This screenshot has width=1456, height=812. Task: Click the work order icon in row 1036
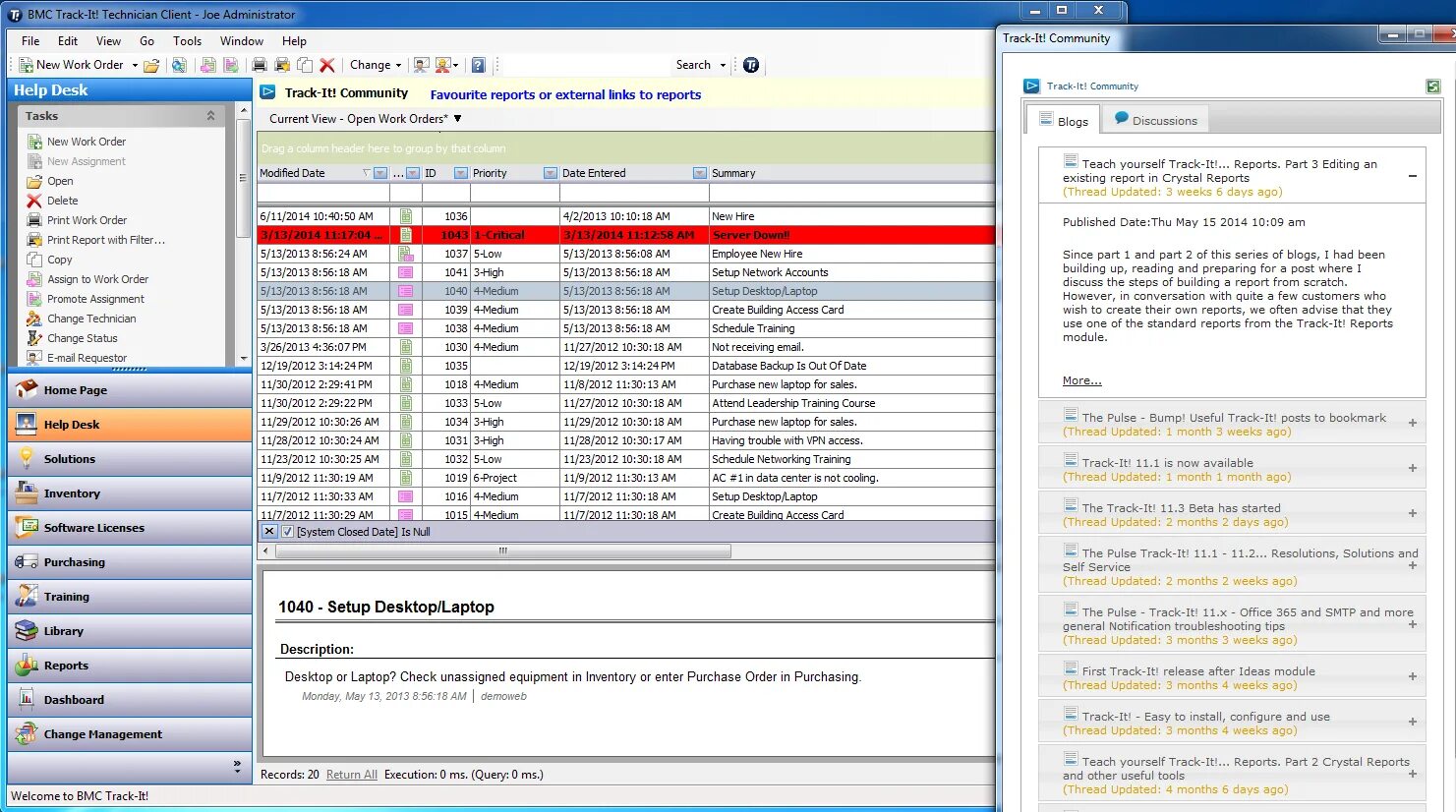tap(405, 216)
